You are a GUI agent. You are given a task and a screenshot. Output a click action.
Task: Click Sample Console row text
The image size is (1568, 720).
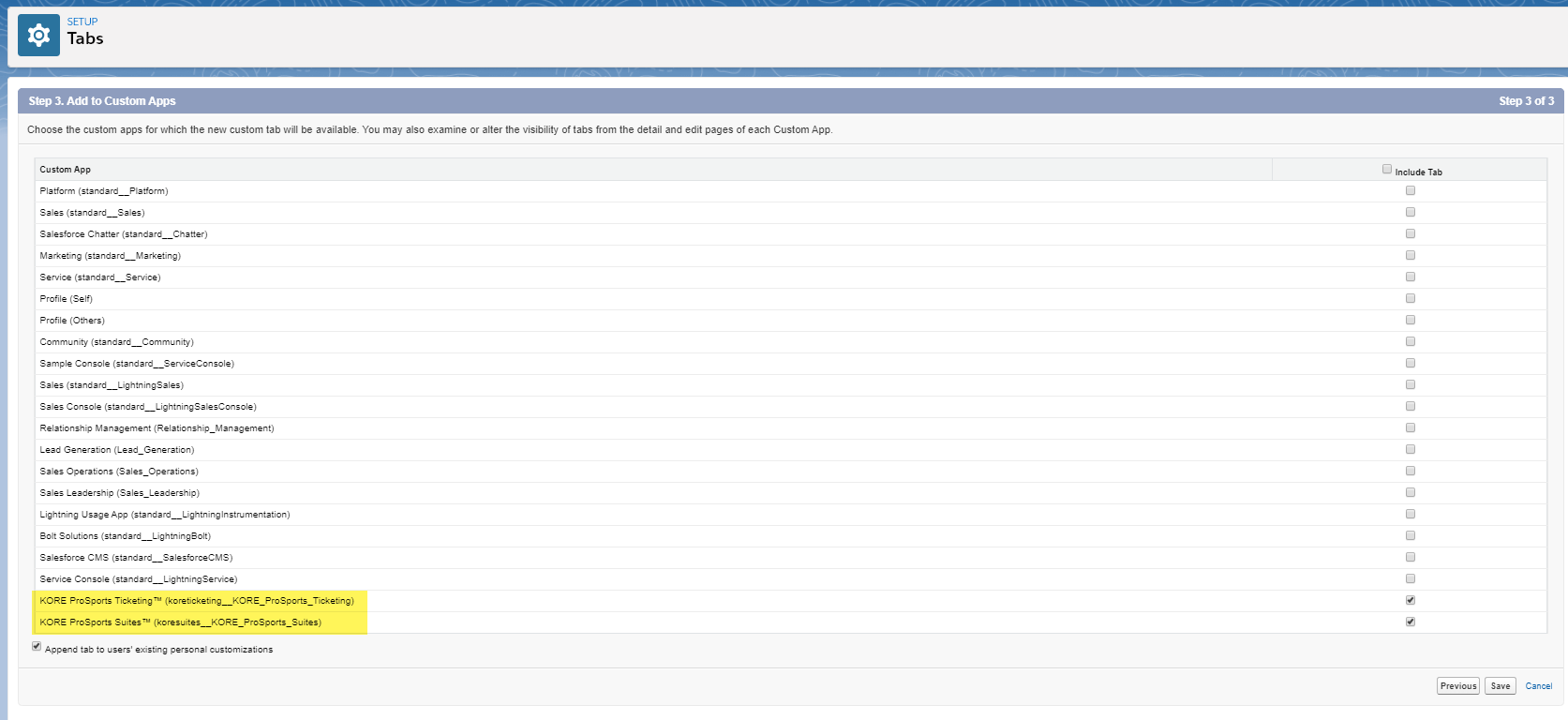[x=137, y=364]
